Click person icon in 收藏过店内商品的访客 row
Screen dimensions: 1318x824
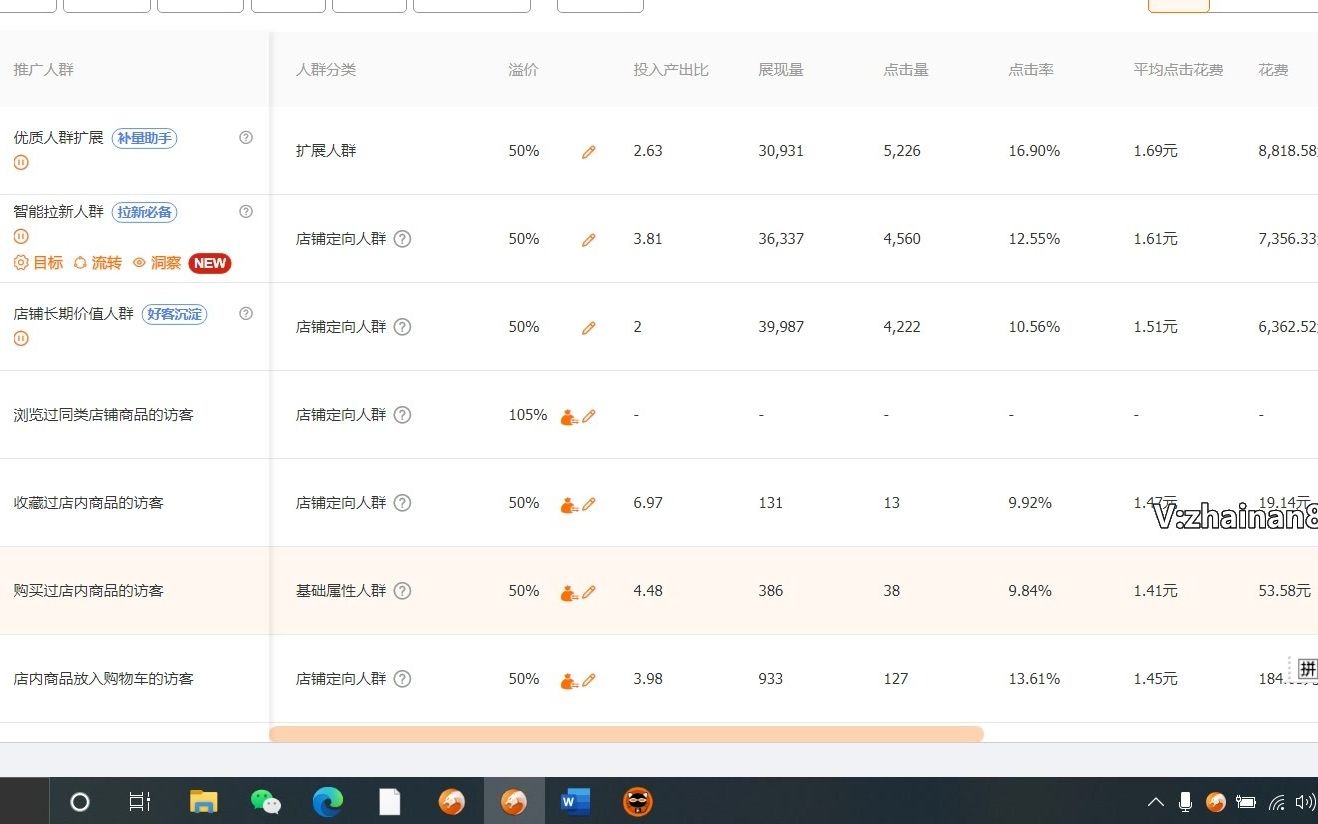pos(569,505)
